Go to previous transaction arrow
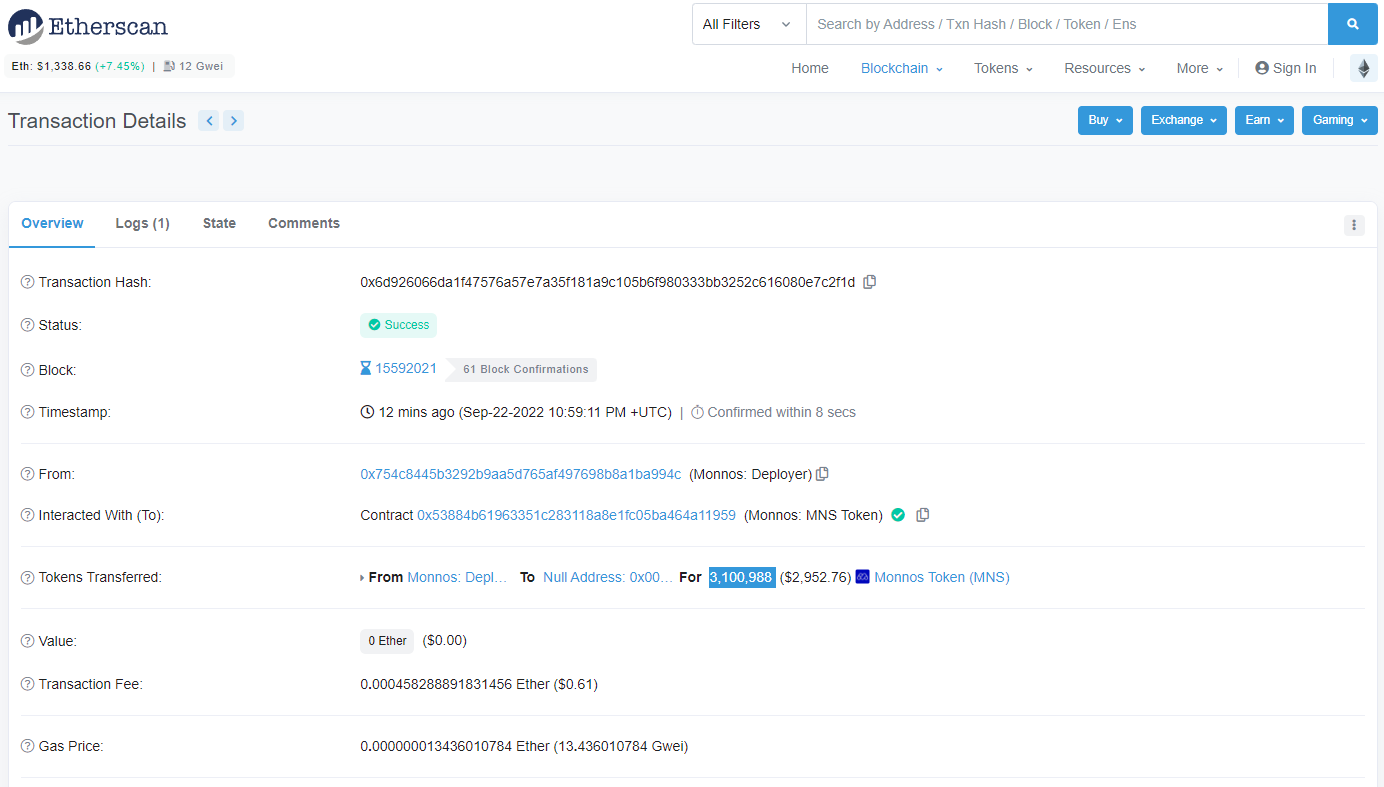The height and width of the screenshot is (787, 1384). pos(209,121)
